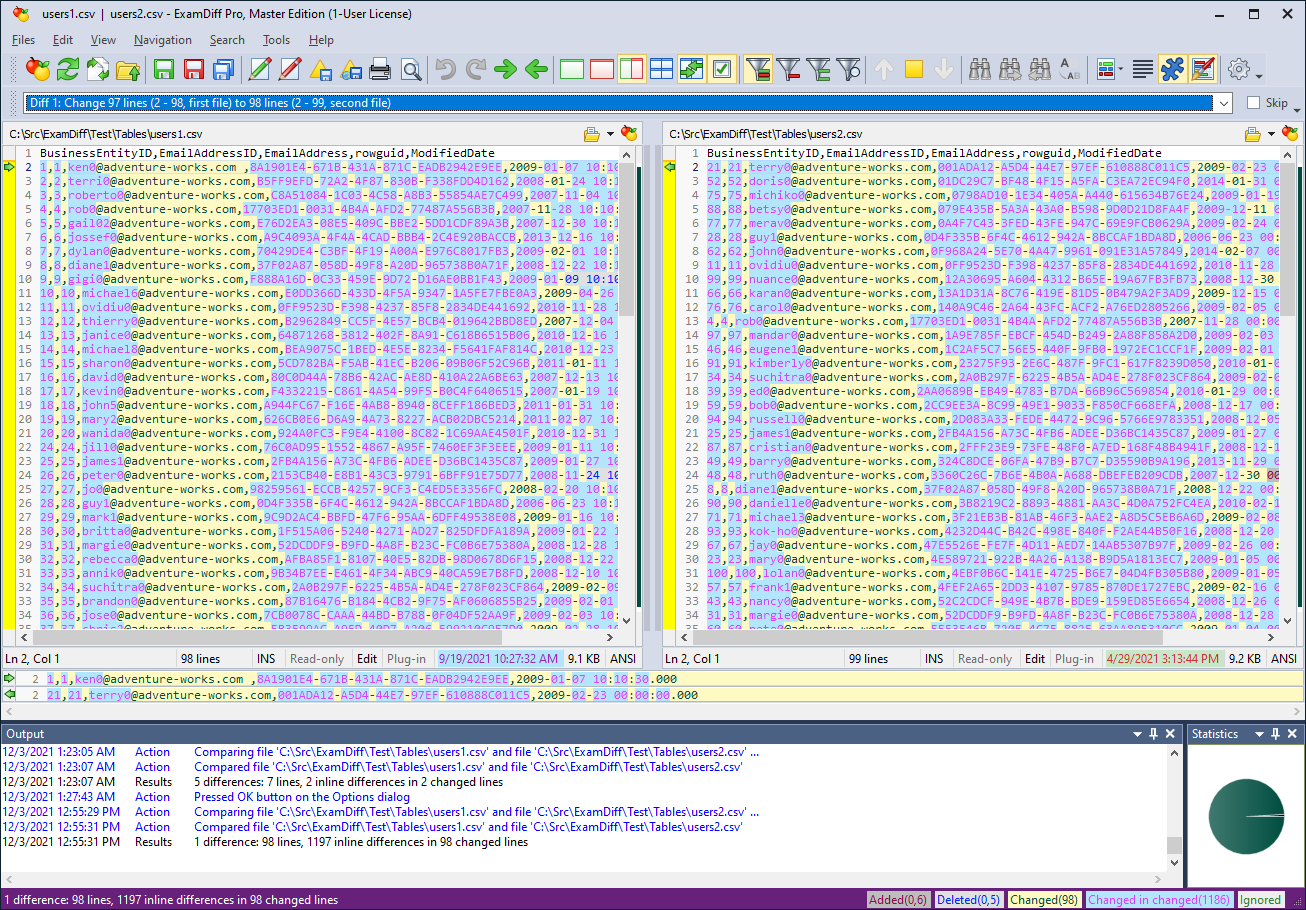Click ExamDiff icon beside users1.csv path
Viewport: 1306px width, 910px height.
[629, 133]
